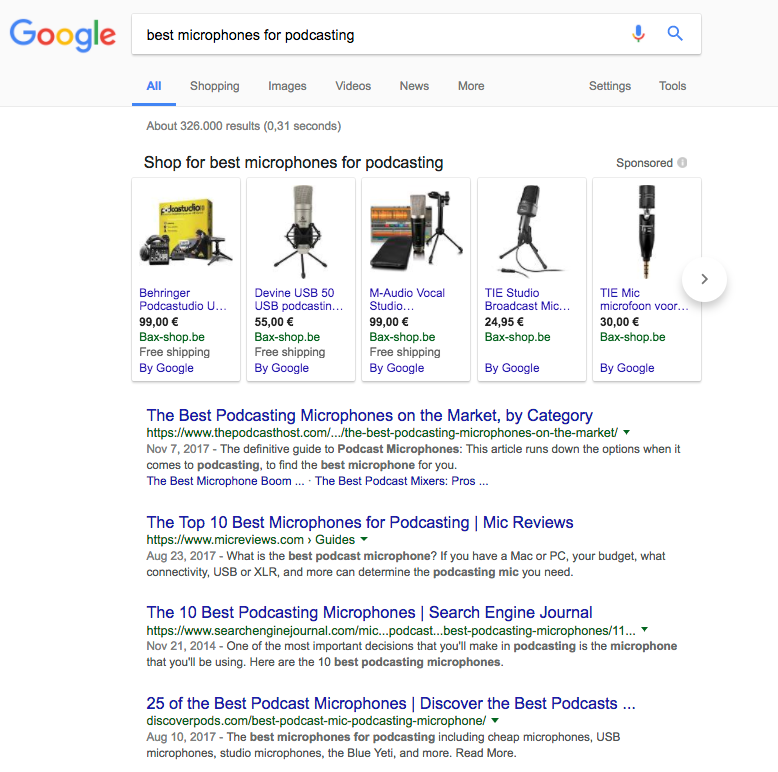Image resolution: width=778 pixels, height=772 pixels.
Task: Click Bax-shop.be under the 30,00 € price
Action: coord(632,337)
